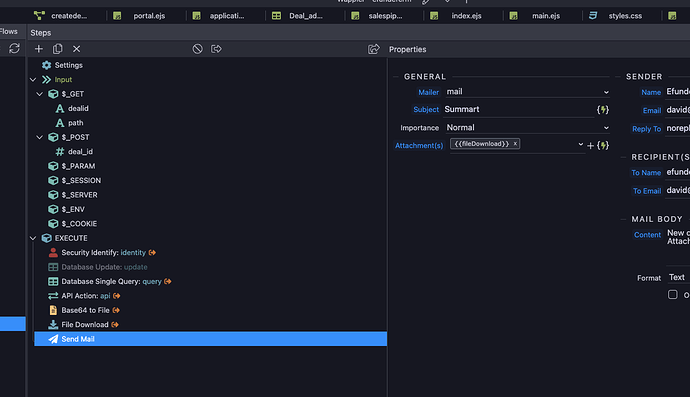Open the Flows panel tab
690x397 pixels.
click(9, 31)
